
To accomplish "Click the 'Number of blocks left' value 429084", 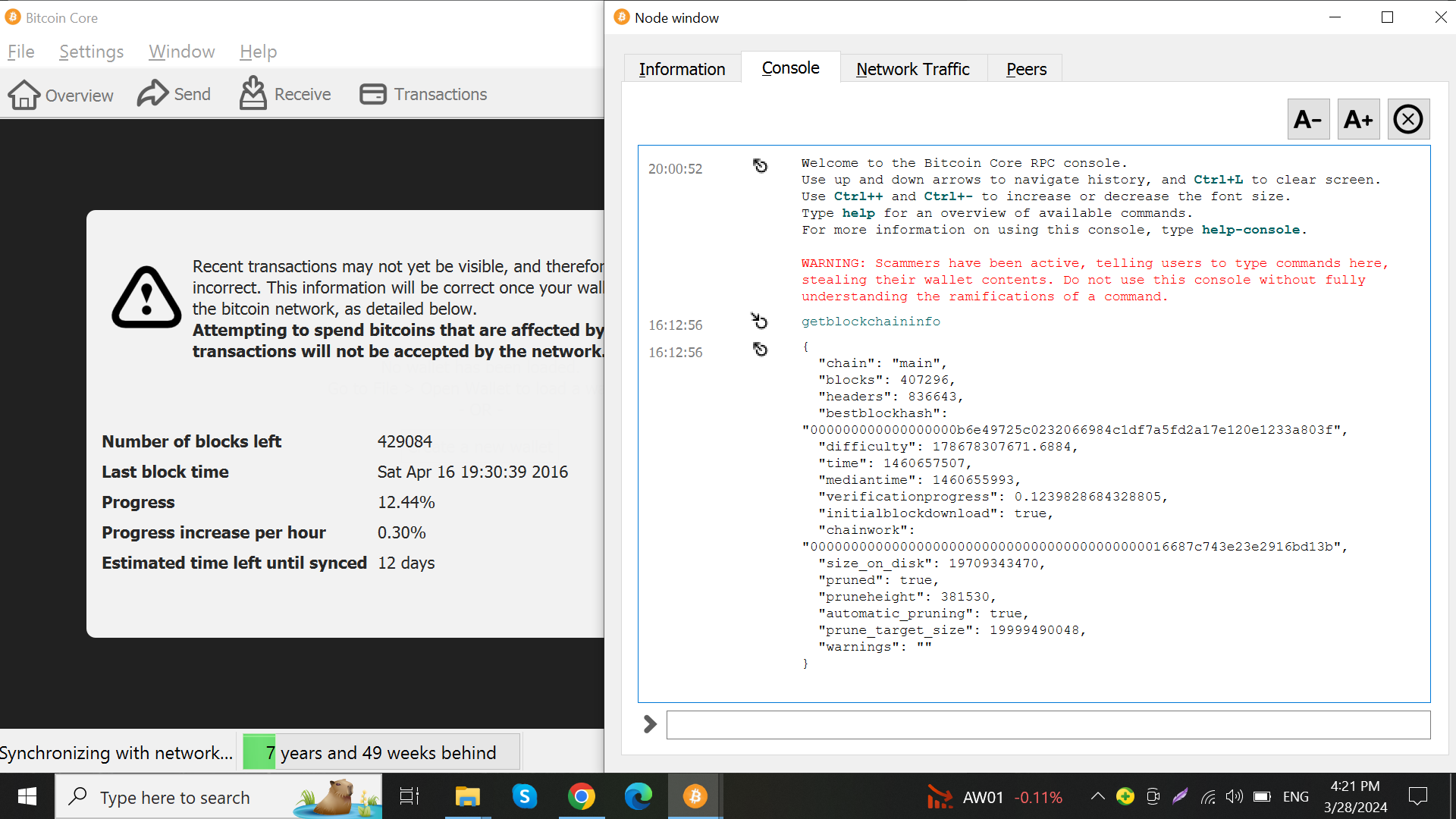I will [405, 441].
